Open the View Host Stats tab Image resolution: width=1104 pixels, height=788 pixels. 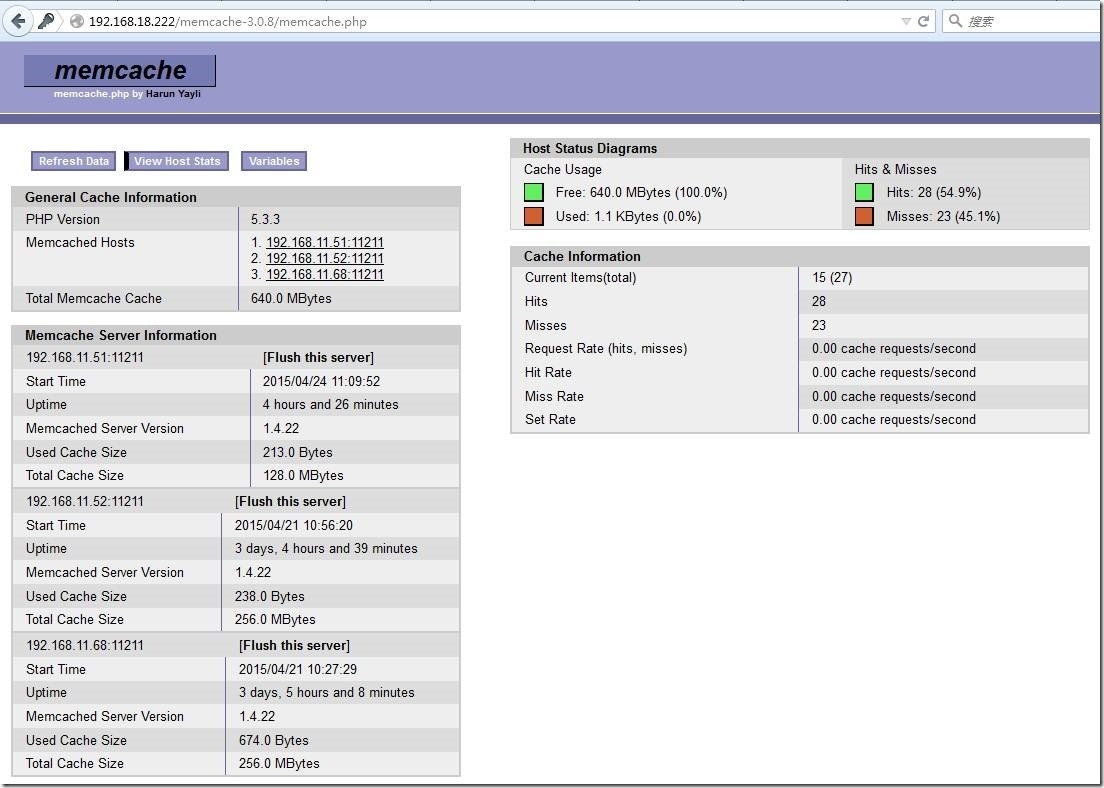point(177,161)
